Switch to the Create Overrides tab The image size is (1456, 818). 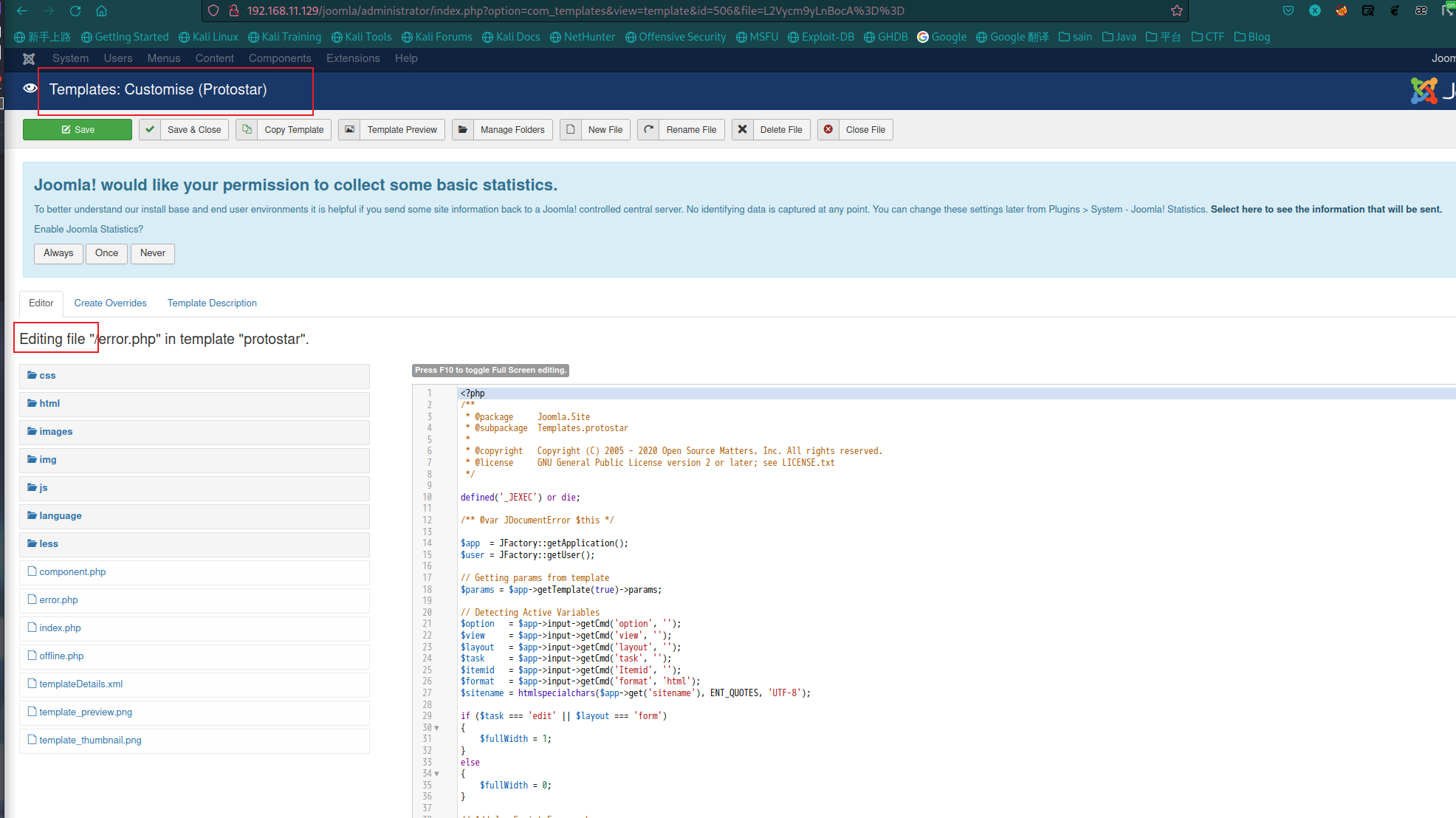[110, 303]
